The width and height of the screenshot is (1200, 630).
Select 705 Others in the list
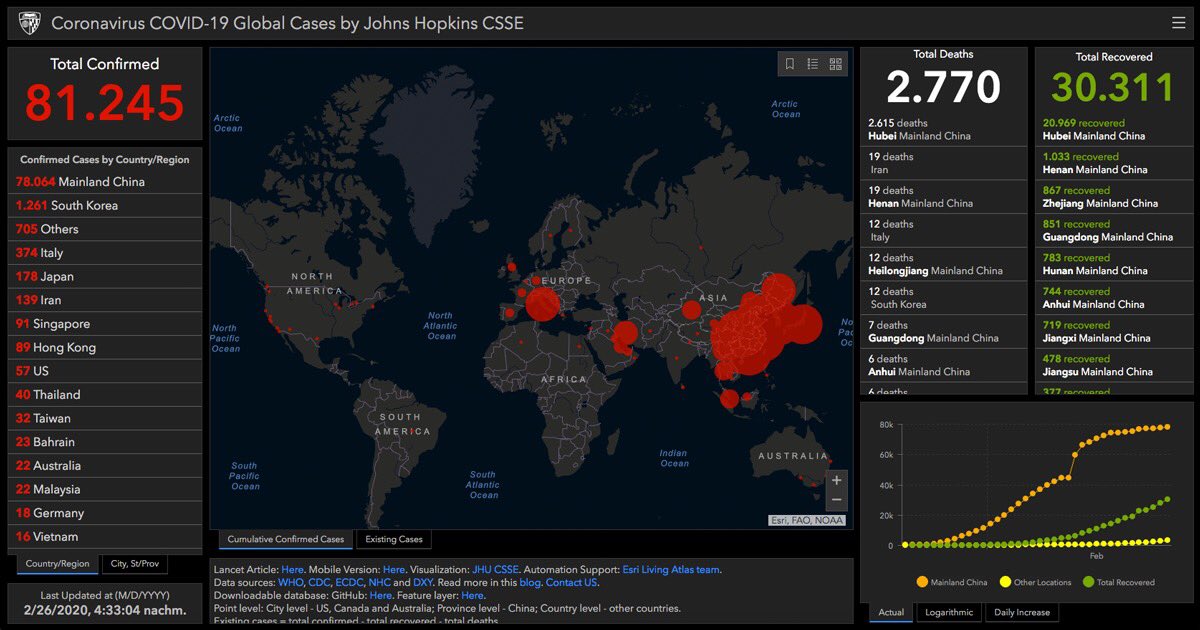105,229
